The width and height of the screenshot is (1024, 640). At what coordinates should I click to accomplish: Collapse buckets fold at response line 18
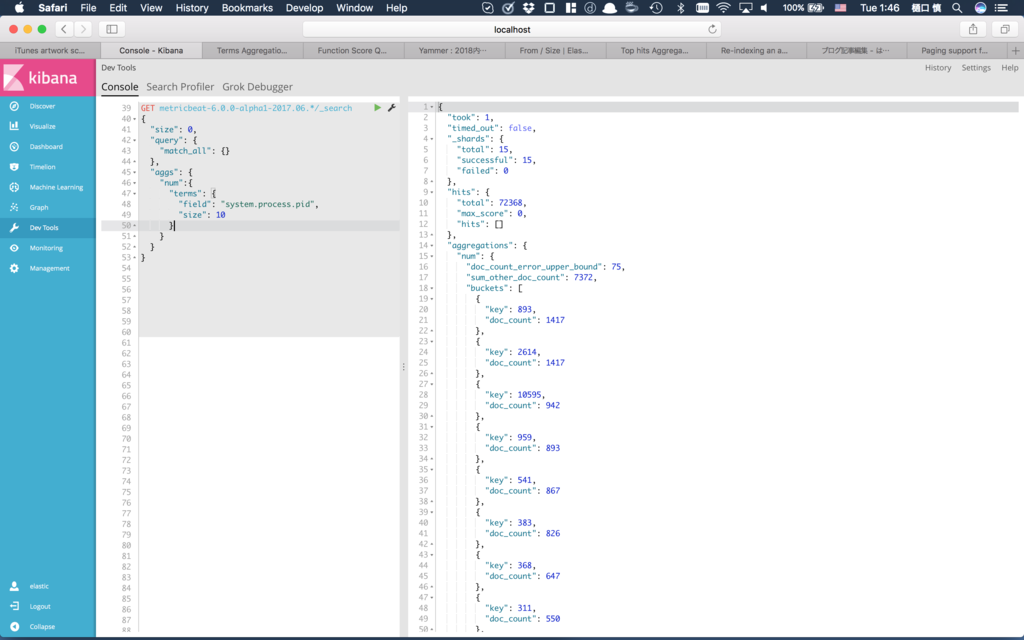coord(432,288)
